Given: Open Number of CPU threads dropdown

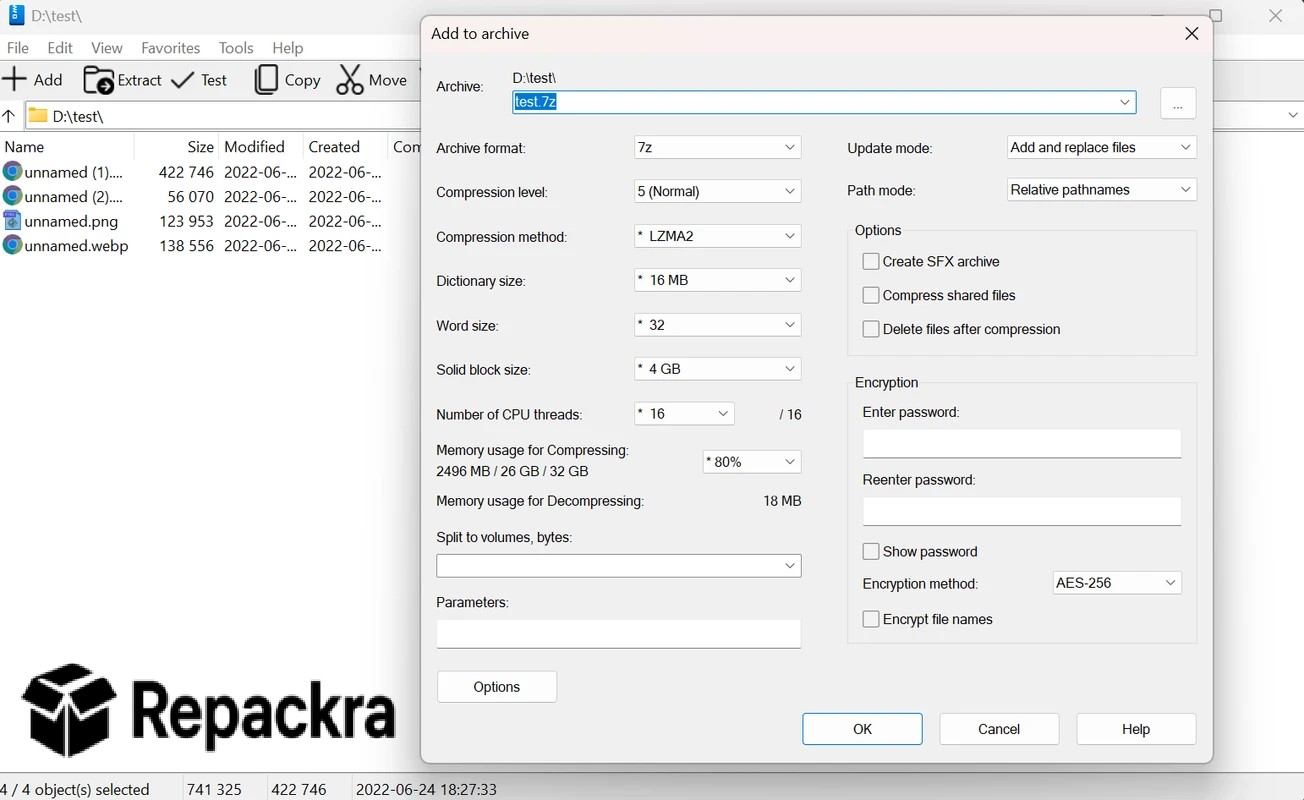Looking at the screenshot, I should [685, 414].
